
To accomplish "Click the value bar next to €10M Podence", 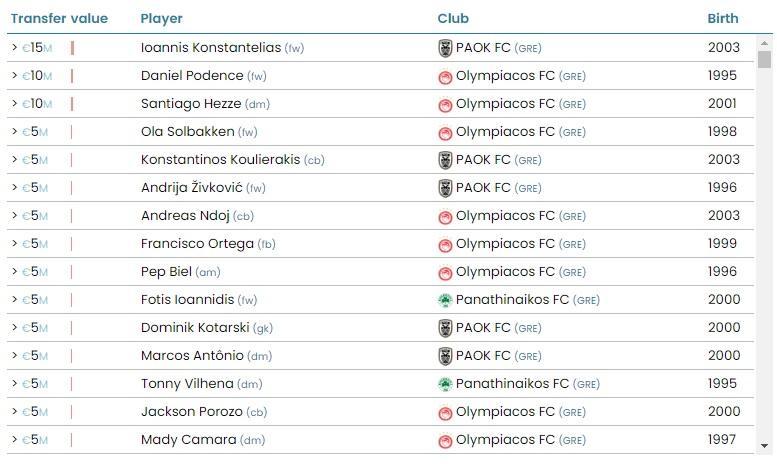I will click(x=72, y=76).
